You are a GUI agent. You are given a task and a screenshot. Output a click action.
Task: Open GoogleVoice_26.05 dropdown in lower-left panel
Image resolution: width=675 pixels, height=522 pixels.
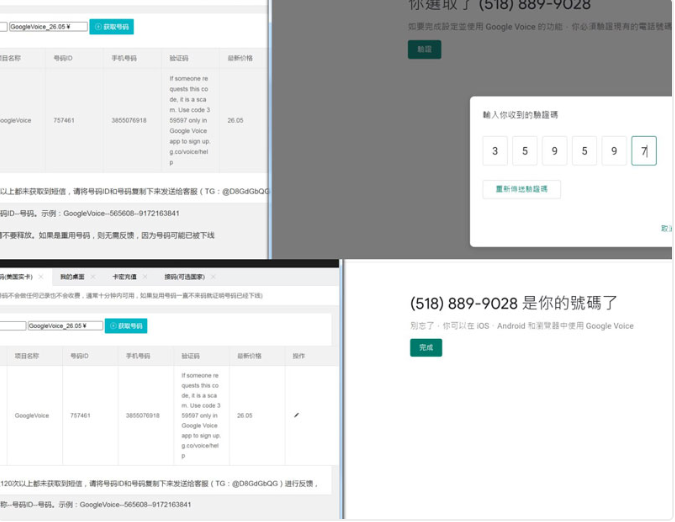click(65, 326)
